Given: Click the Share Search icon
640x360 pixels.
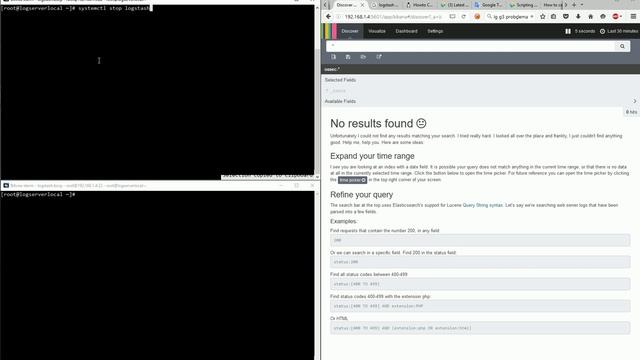Looking at the screenshot, I should click(379, 57).
